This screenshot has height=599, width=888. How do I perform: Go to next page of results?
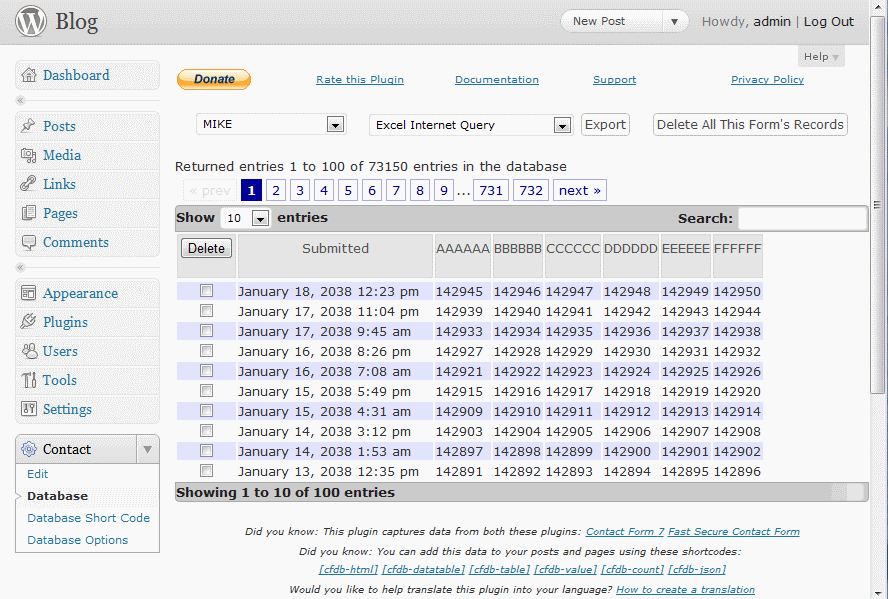coord(580,190)
